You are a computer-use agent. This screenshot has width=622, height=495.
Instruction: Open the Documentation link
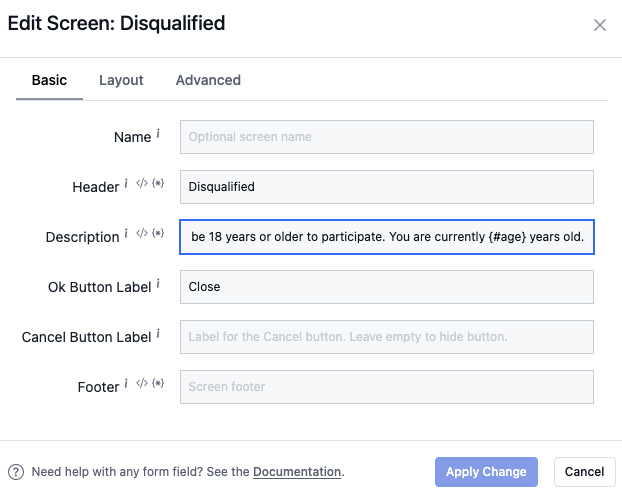pyautogui.click(x=297, y=472)
